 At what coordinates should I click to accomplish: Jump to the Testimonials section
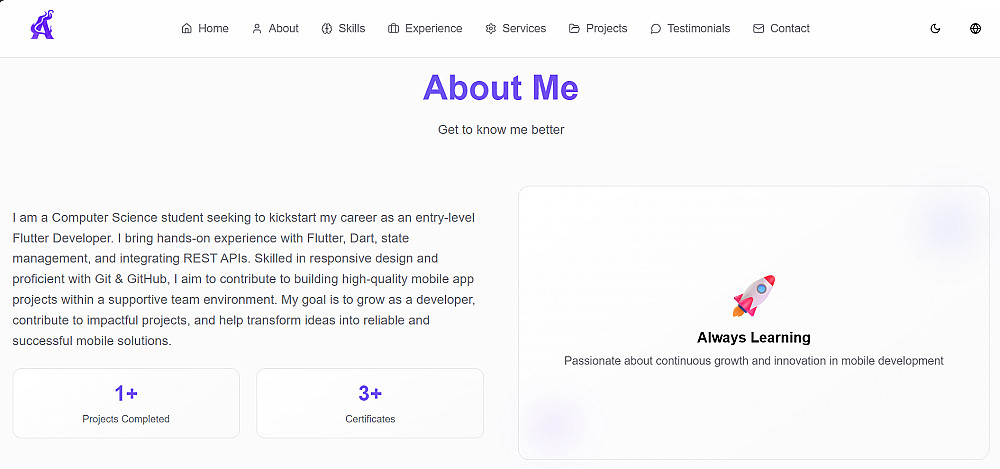[698, 29]
